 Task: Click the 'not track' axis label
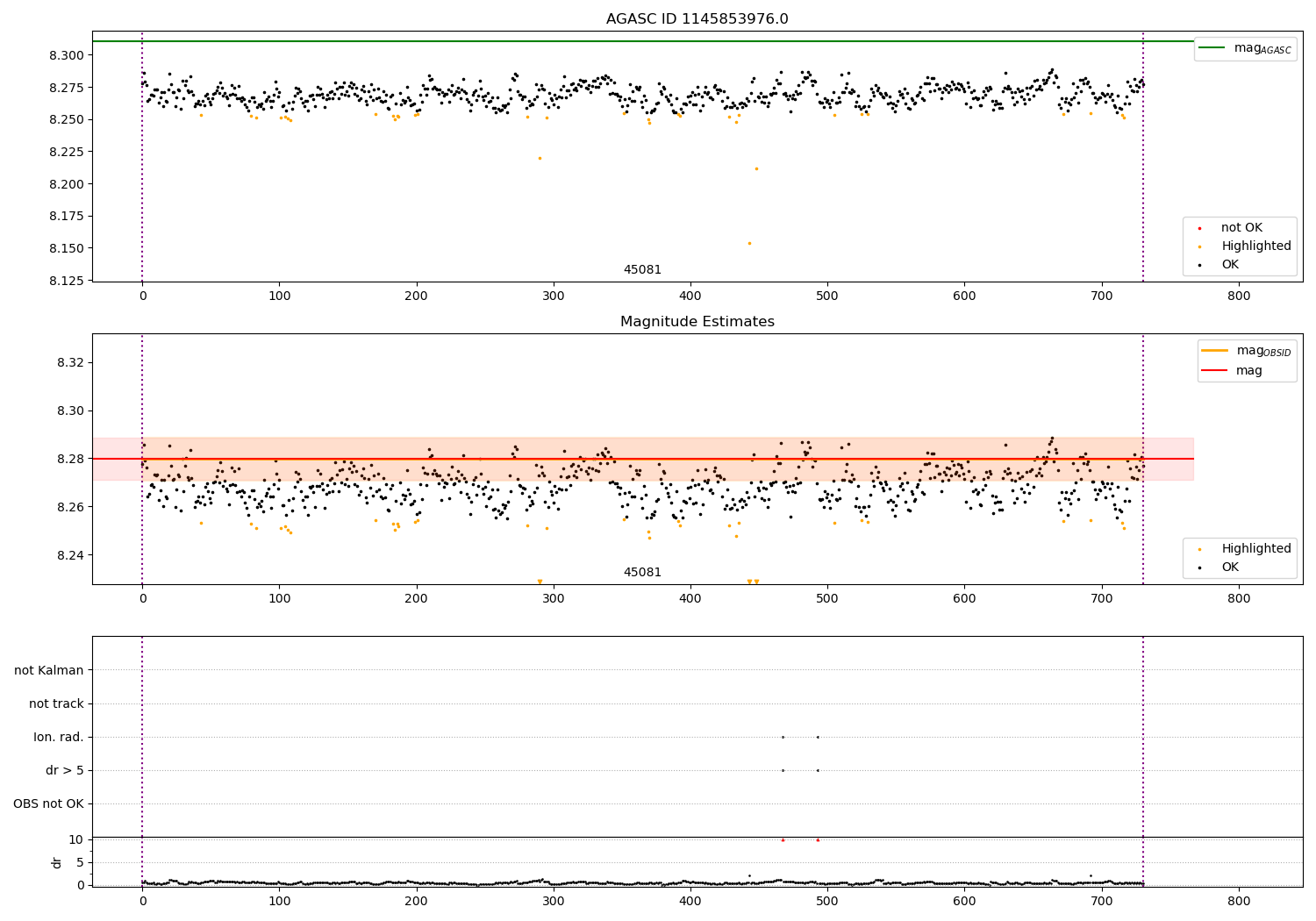[56, 703]
